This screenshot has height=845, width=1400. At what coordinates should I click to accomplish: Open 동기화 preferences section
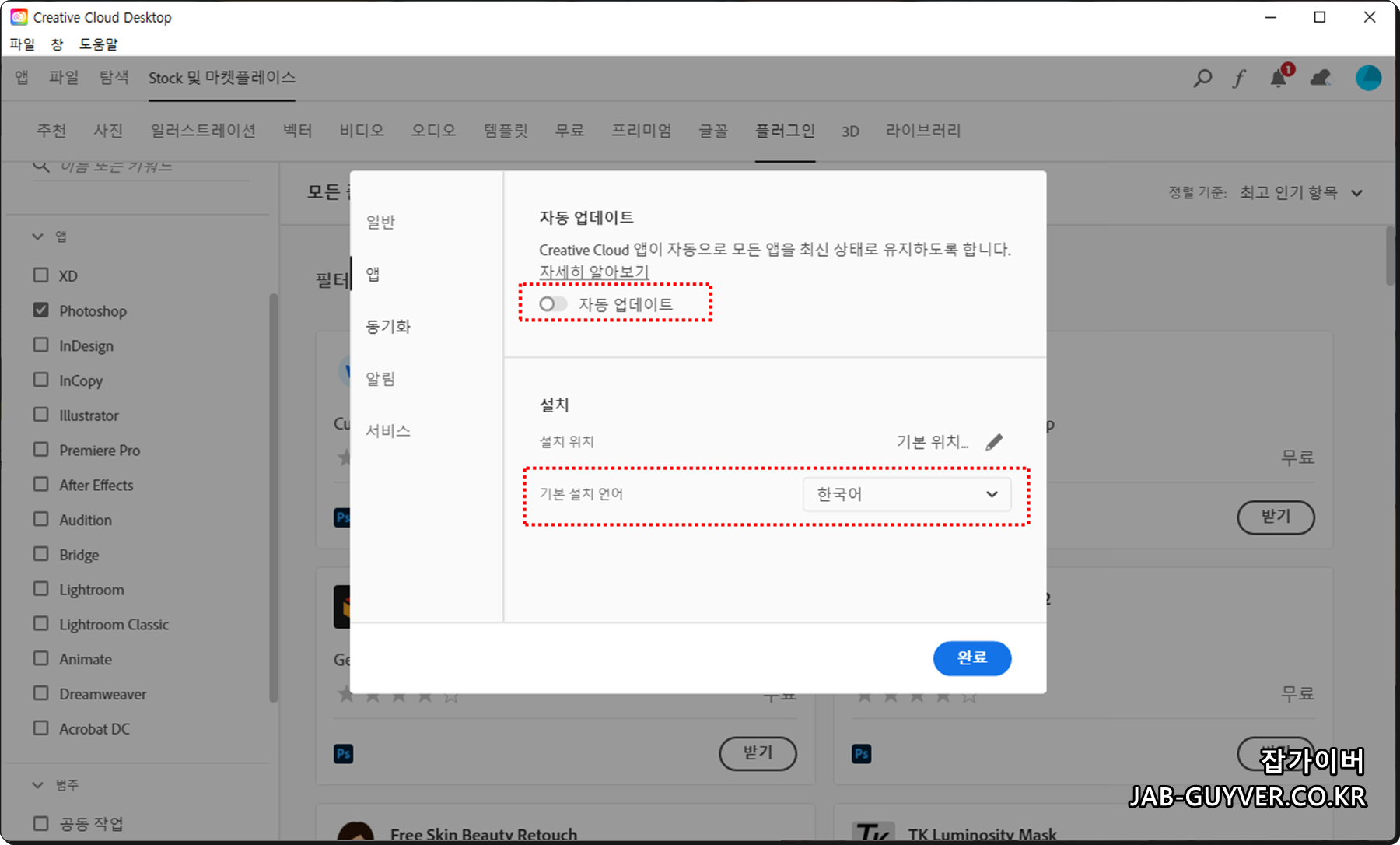[x=388, y=326]
